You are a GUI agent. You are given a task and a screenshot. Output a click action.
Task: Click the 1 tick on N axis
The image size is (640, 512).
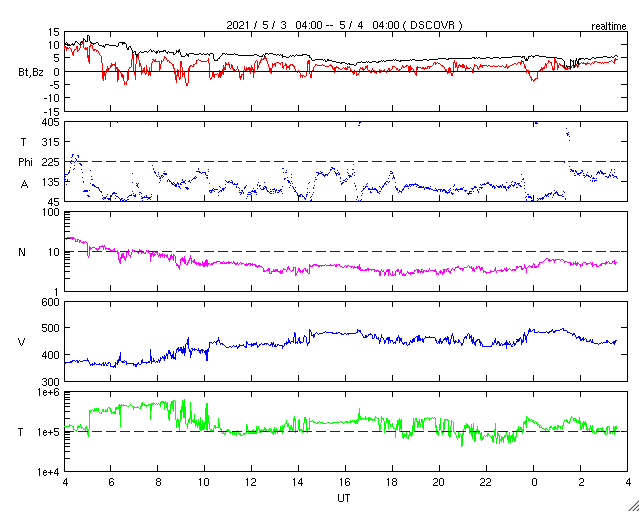click(x=57, y=292)
